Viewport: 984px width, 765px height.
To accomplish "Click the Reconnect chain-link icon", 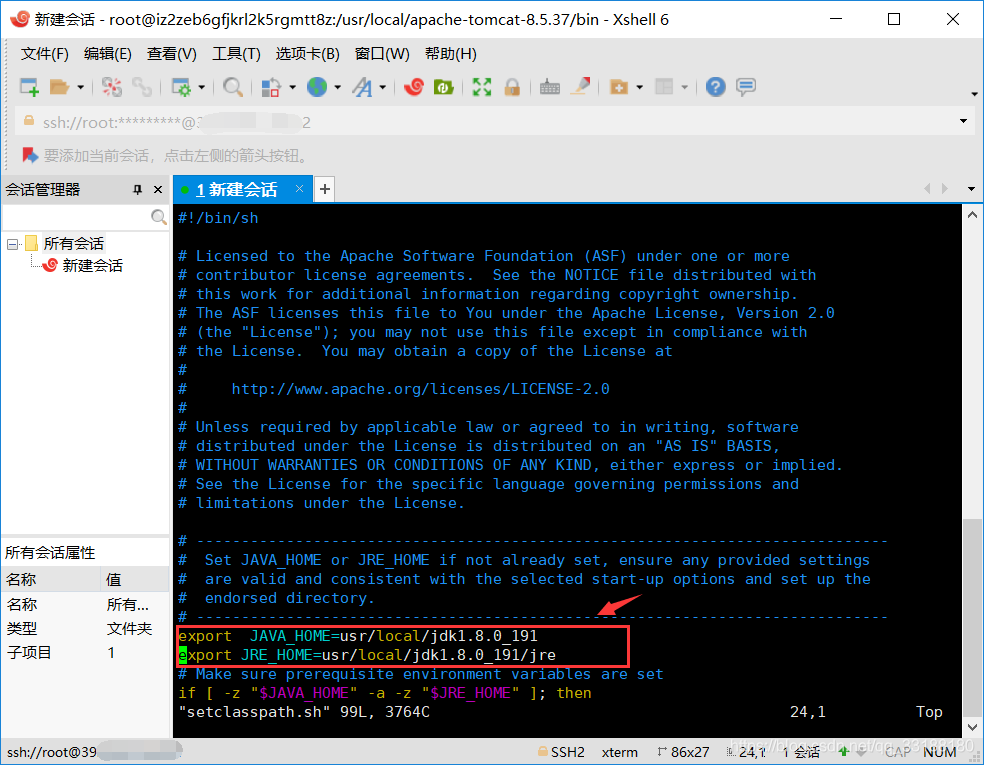I will point(142,87).
